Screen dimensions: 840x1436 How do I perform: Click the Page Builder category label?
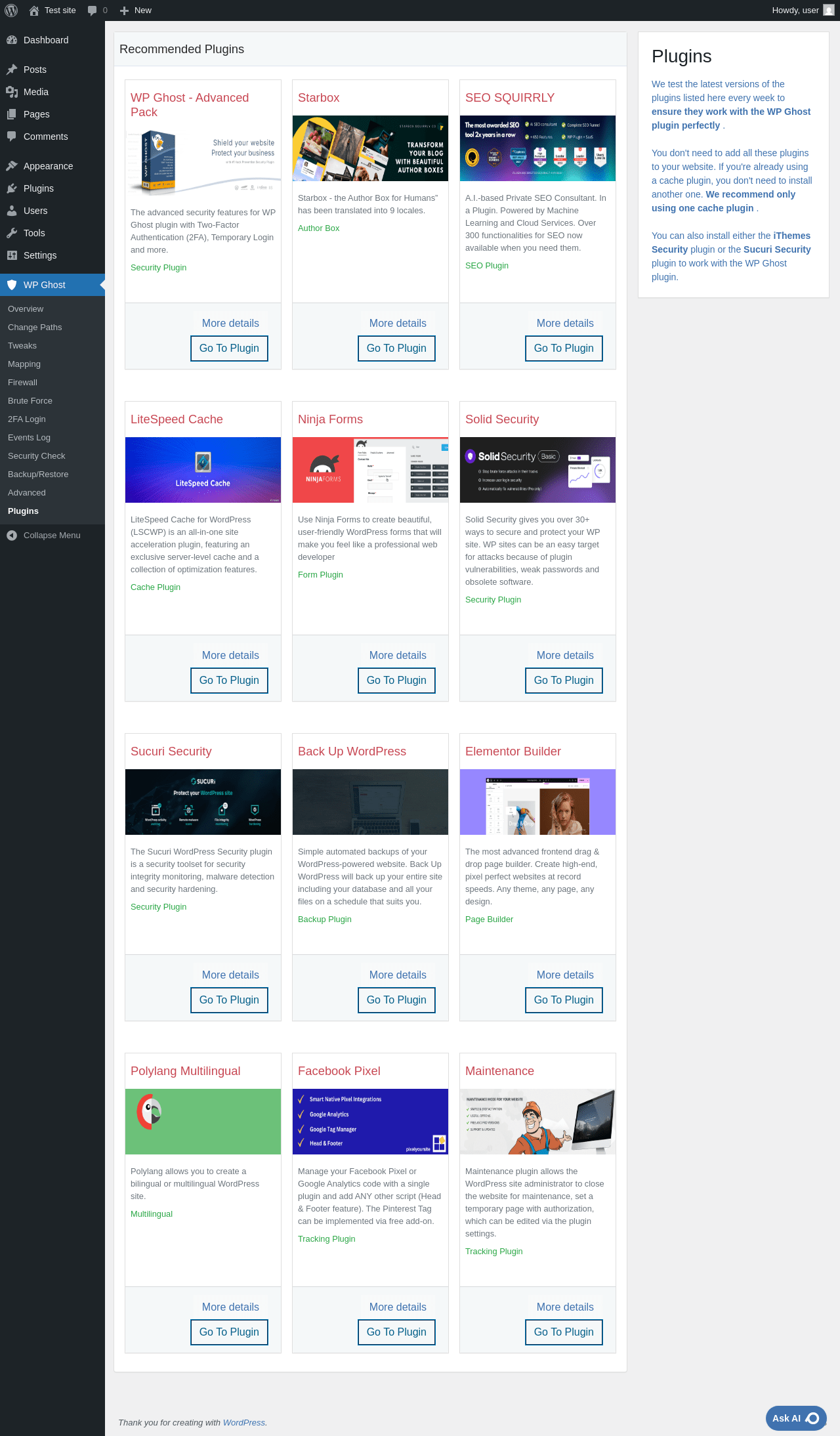coord(489,919)
